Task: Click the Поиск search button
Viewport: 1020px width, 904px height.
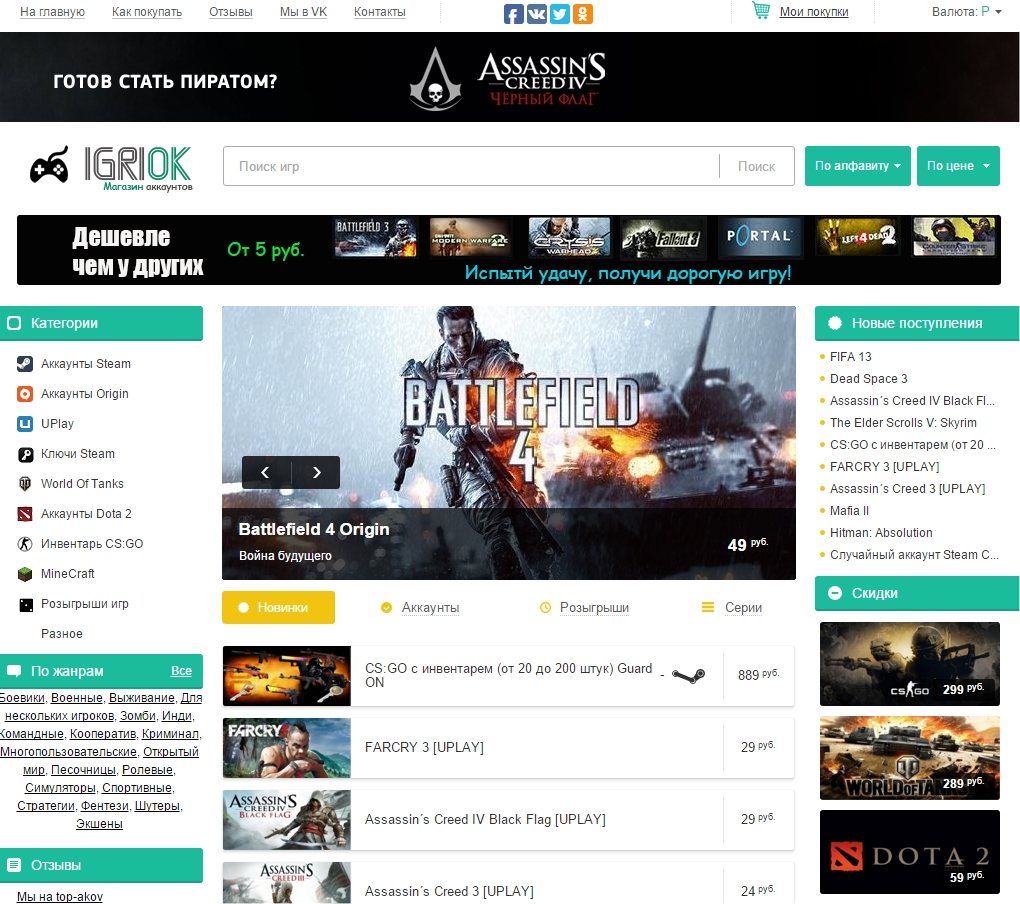Action: coord(757,166)
